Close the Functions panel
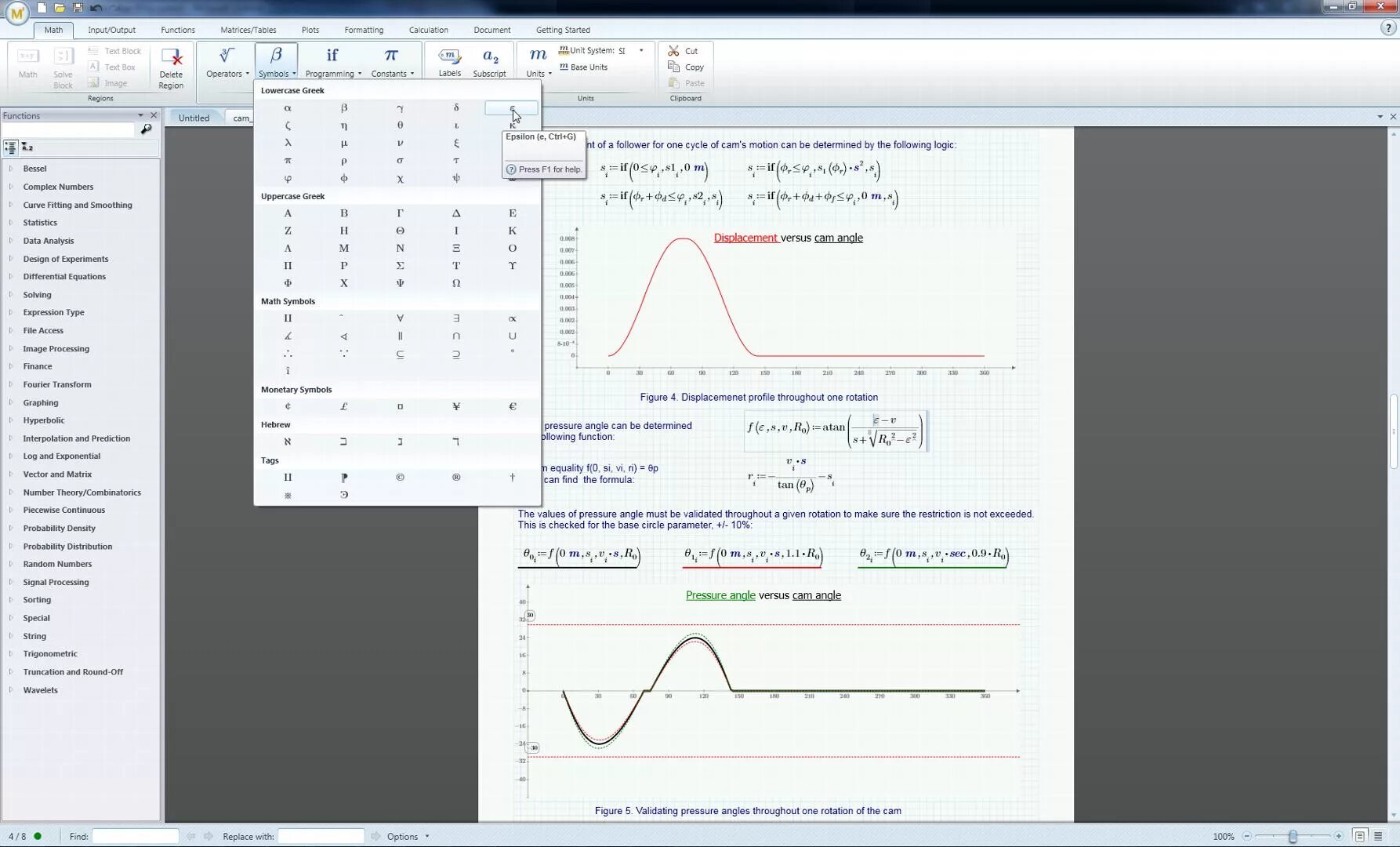 point(154,115)
